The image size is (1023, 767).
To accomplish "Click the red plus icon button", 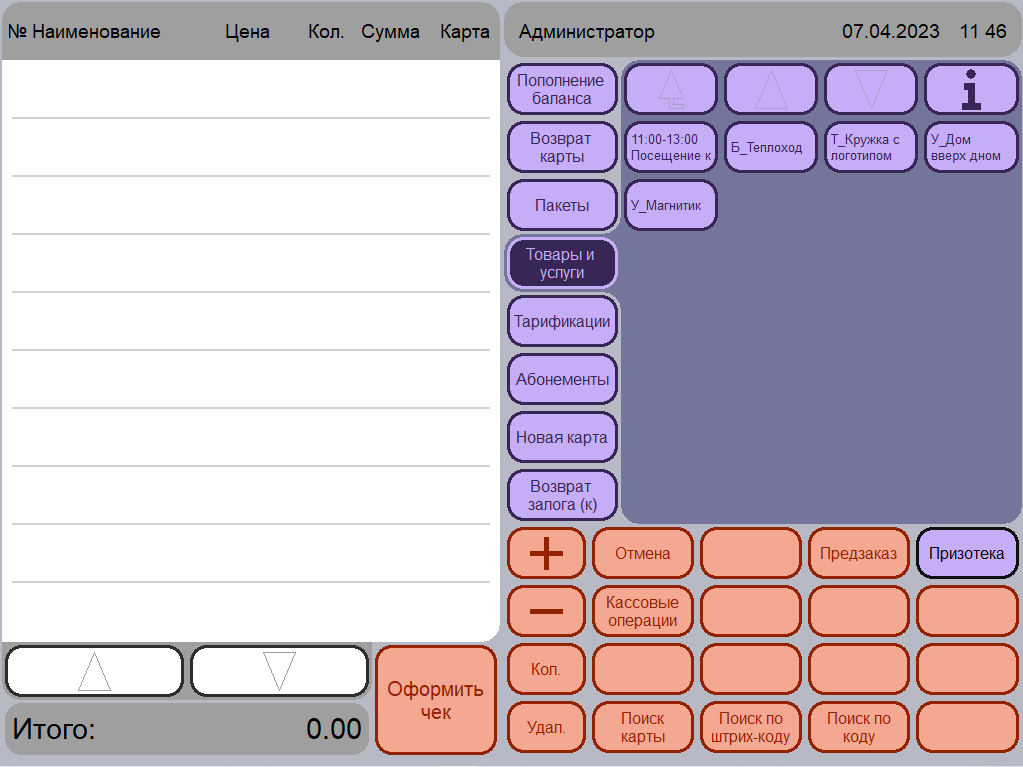I will point(546,553).
